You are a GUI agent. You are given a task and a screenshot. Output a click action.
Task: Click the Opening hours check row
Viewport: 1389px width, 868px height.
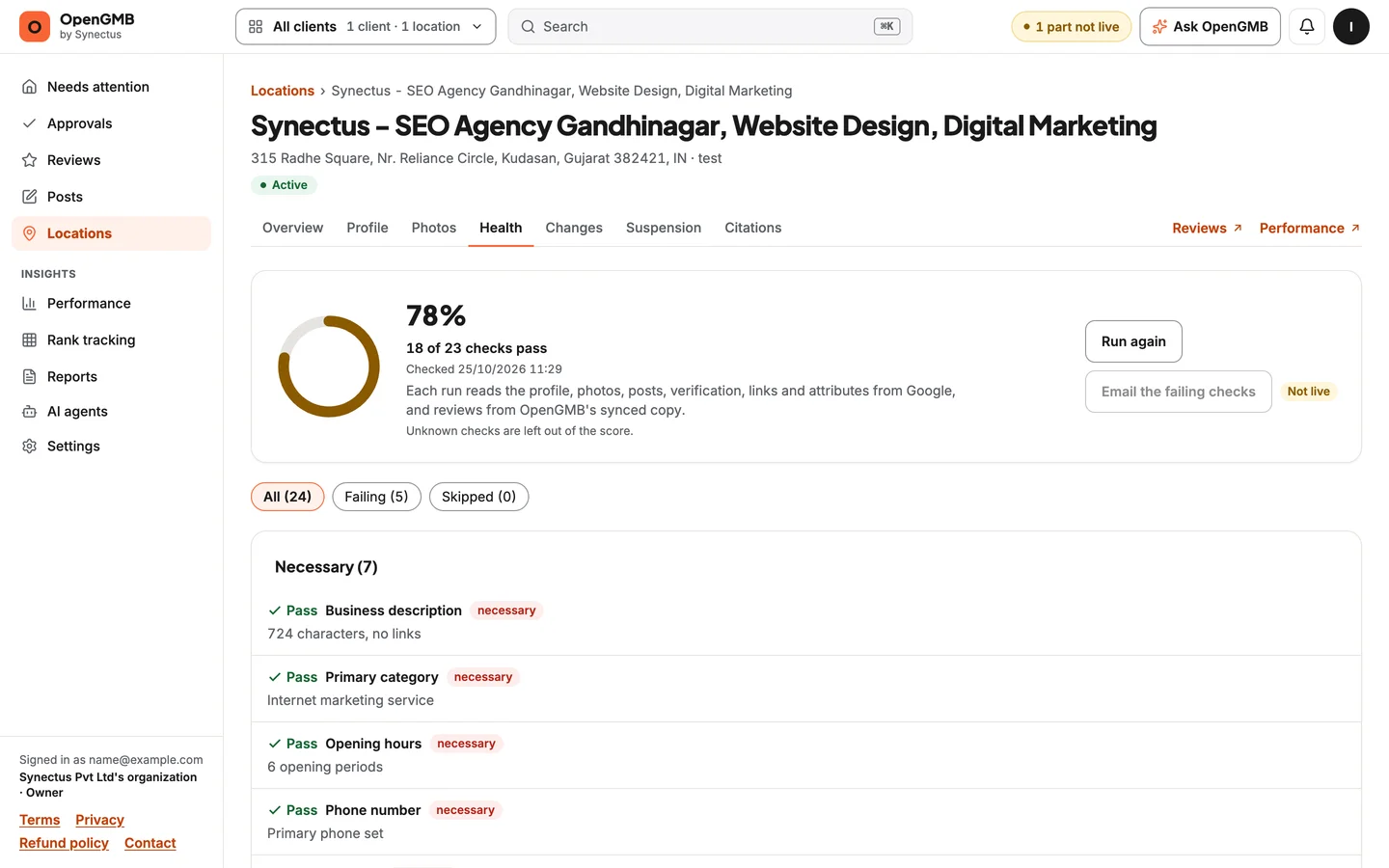pyautogui.click(x=806, y=755)
